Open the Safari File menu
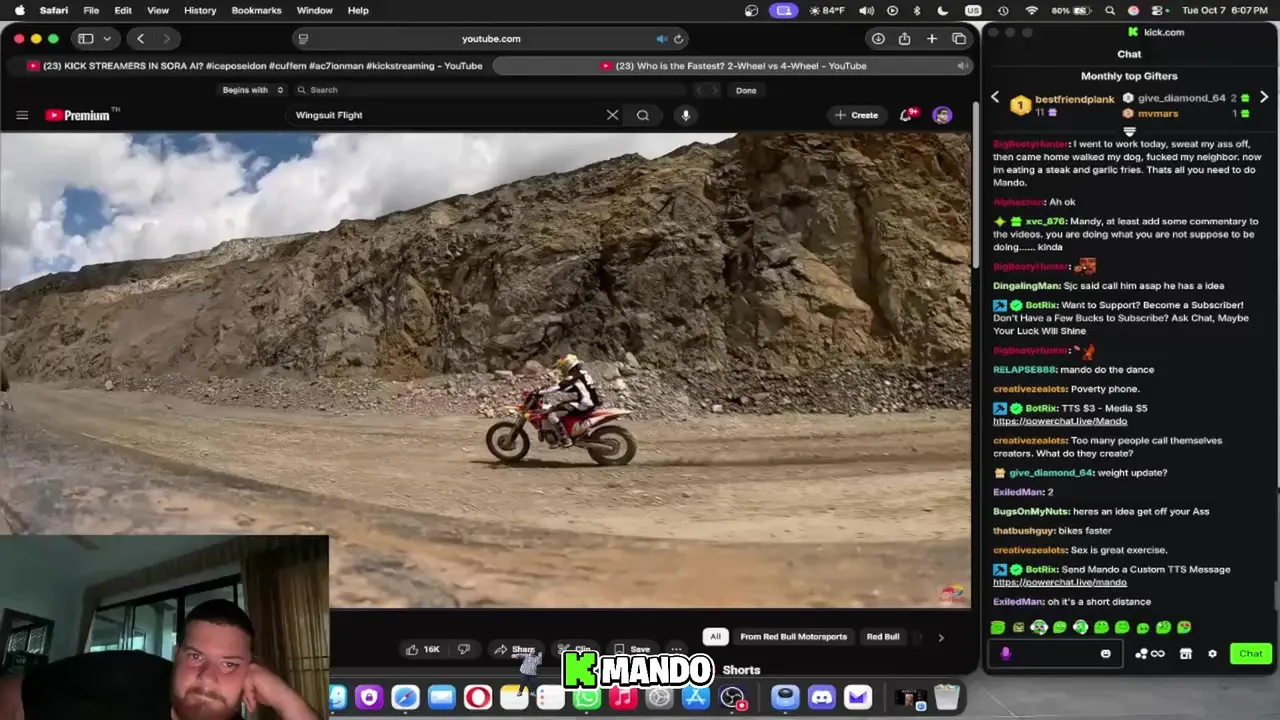Image resolution: width=1280 pixels, height=720 pixels. point(91,10)
